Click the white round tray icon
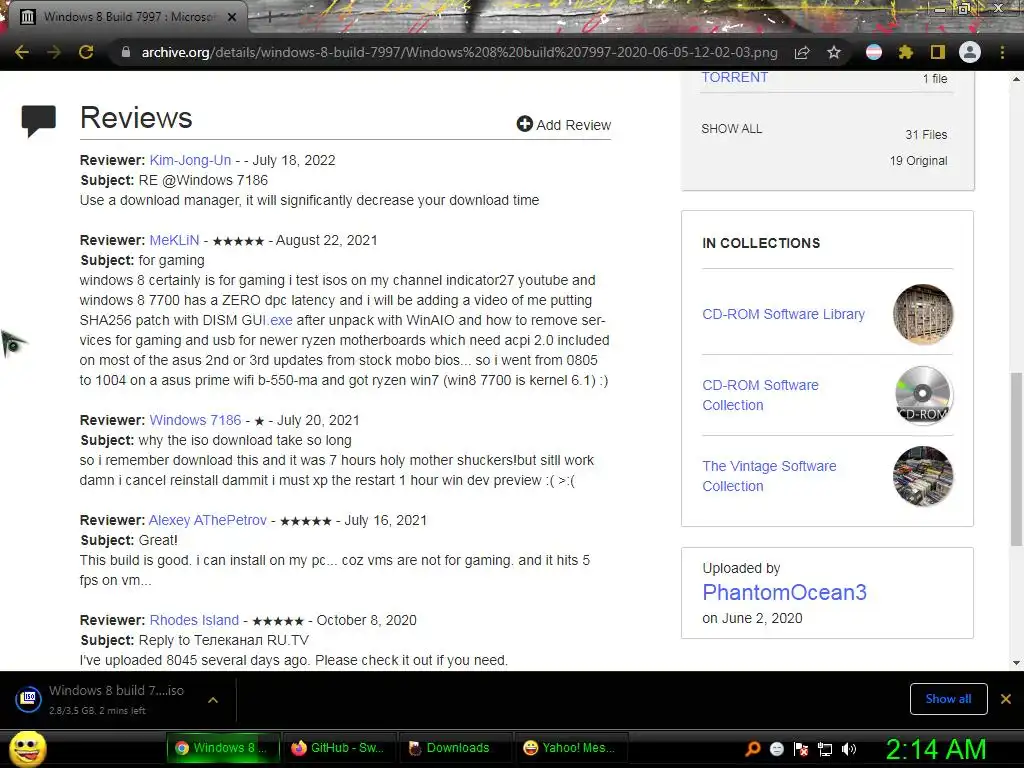The image size is (1024, 768). [776, 749]
